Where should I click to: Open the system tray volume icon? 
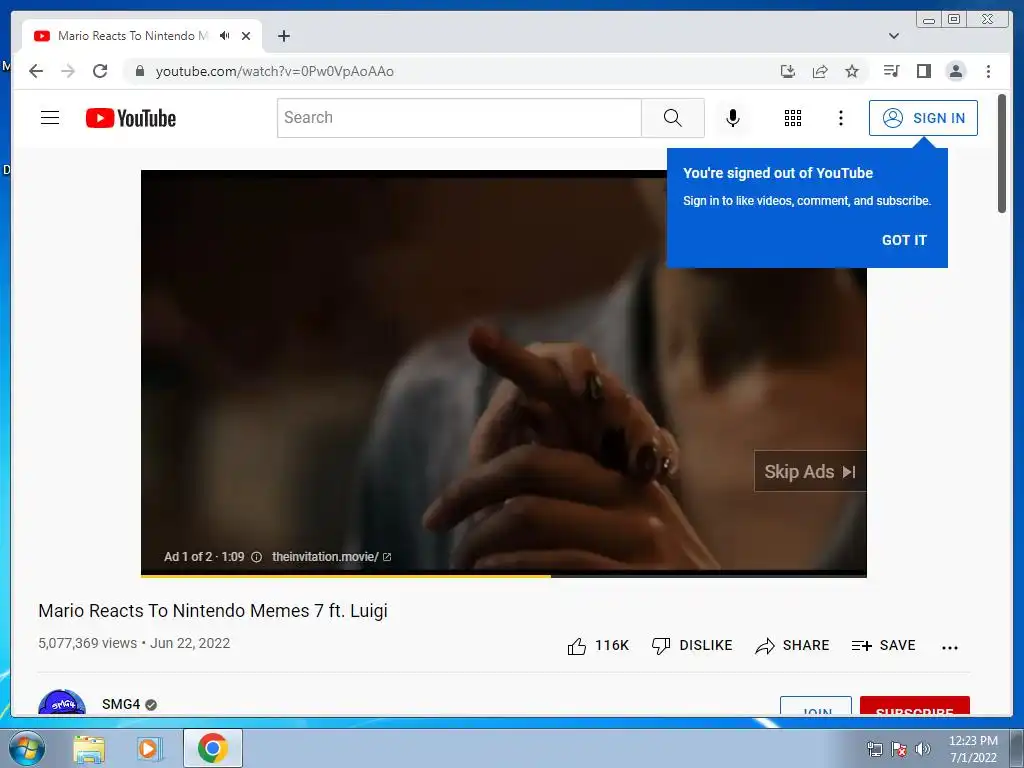(922, 749)
